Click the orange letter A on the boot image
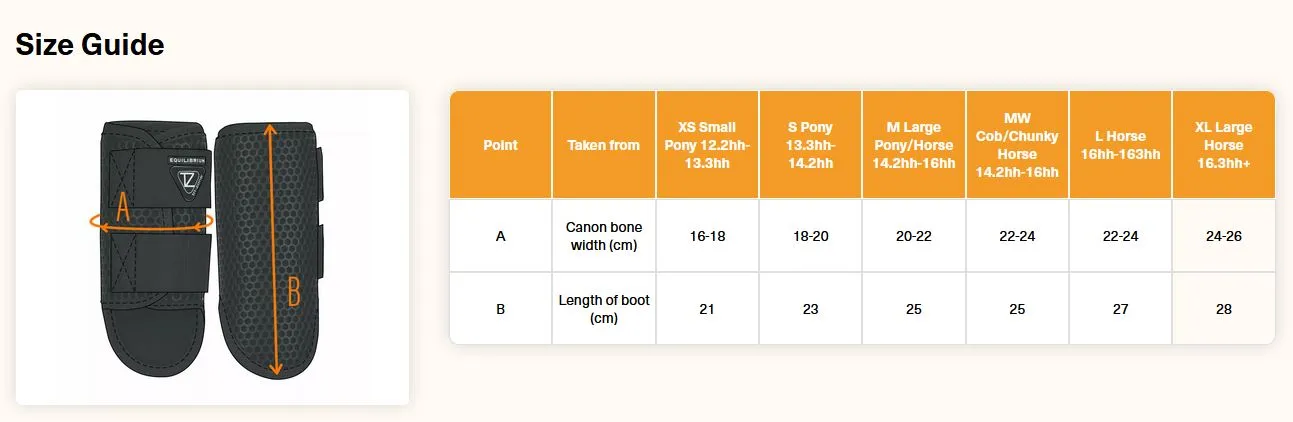 [x=123, y=207]
